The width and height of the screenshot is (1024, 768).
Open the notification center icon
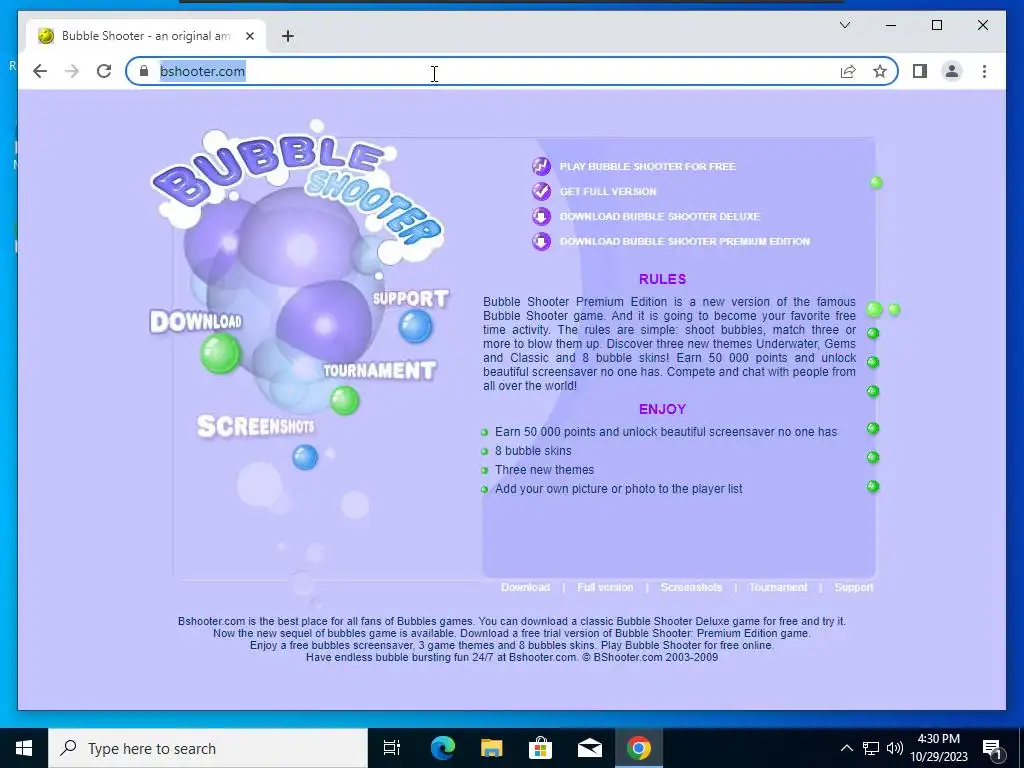tap(992, 748)
